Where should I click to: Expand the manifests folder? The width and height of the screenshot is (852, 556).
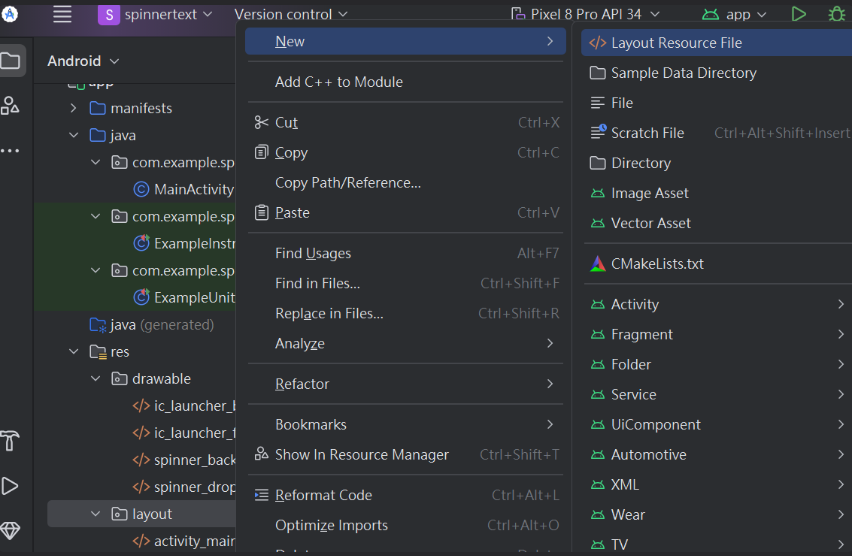point(73,108)
